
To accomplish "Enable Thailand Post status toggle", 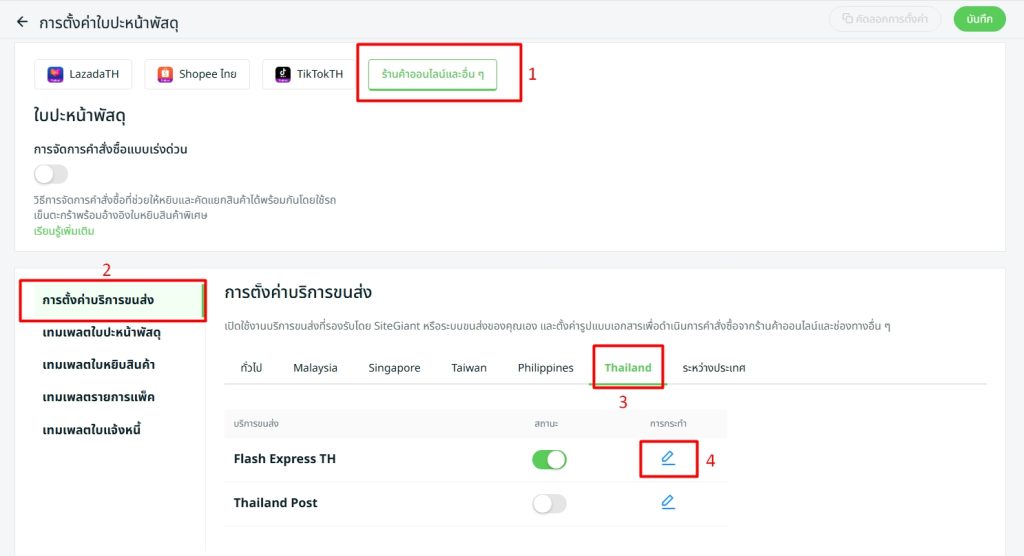I will coord(549,503).
